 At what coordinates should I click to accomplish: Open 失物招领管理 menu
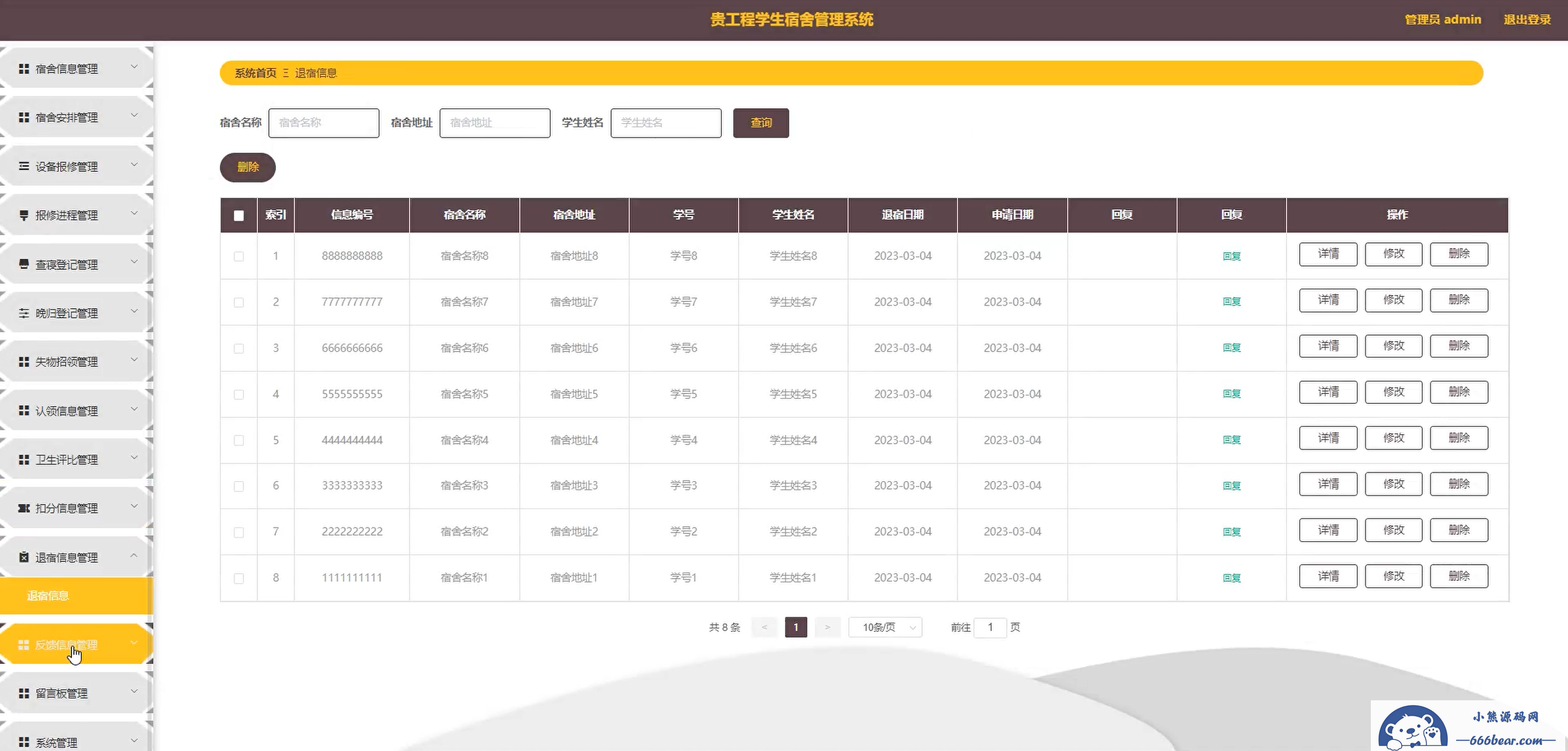click(x=75, y=362)
